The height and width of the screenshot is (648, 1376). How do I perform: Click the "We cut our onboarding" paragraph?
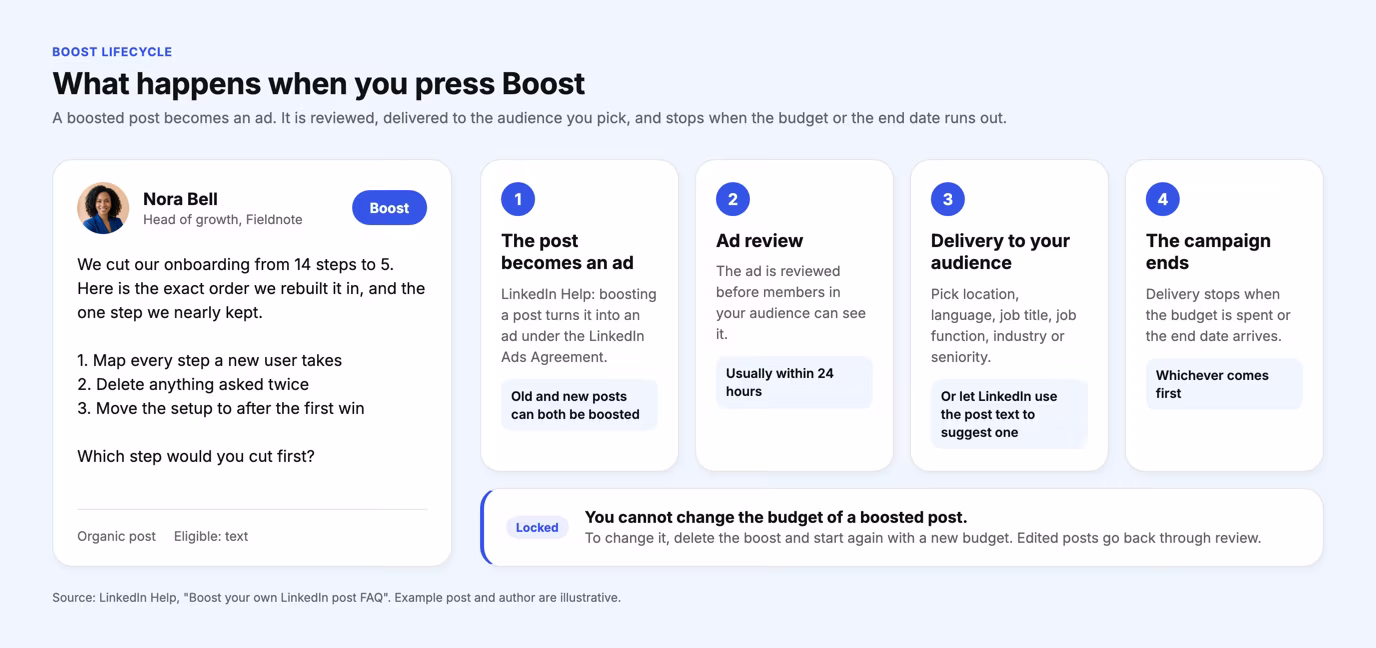click(x=251, y=288)
